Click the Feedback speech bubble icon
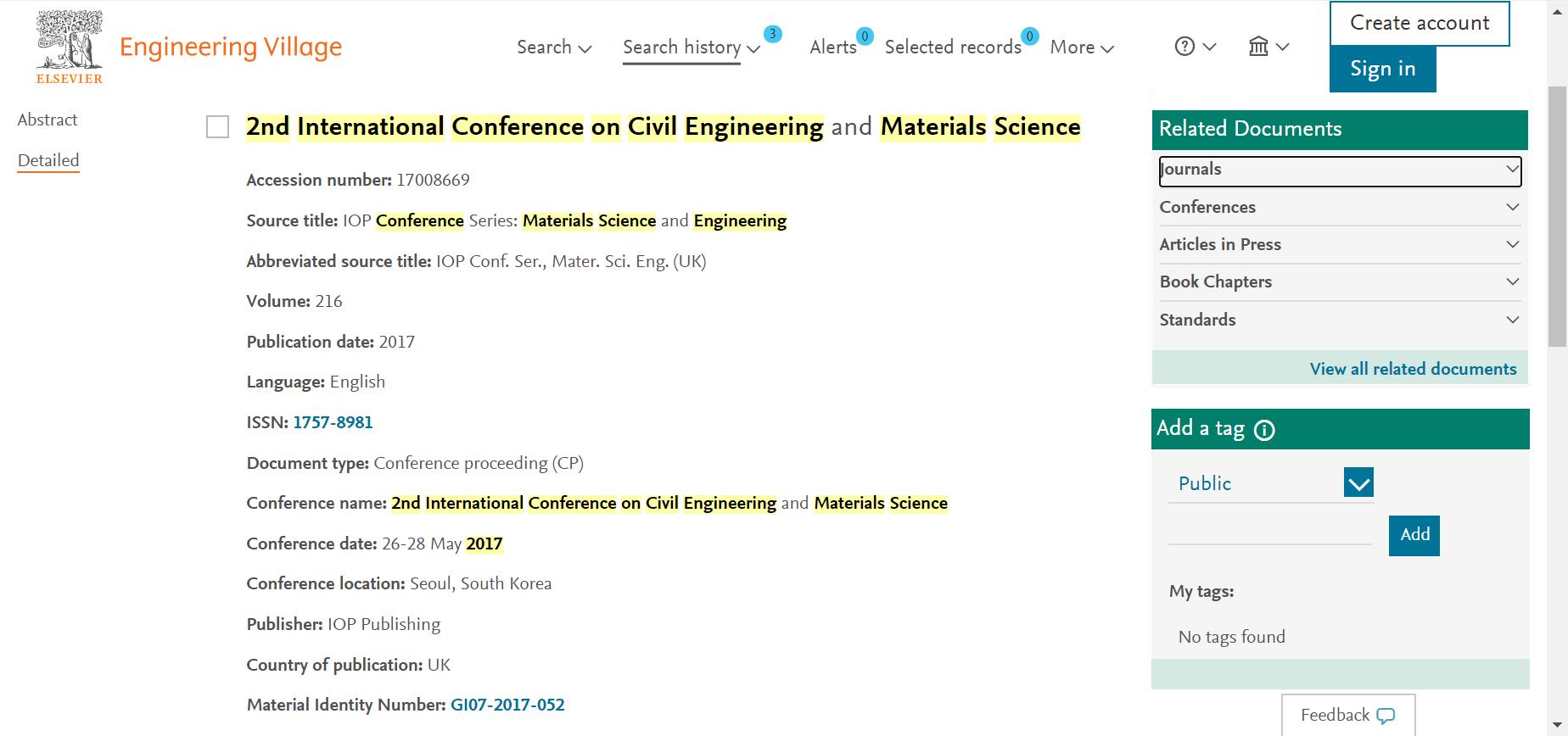This screenshot has height=736, width=1568. pyautogui.click(x=1386, y=716)
